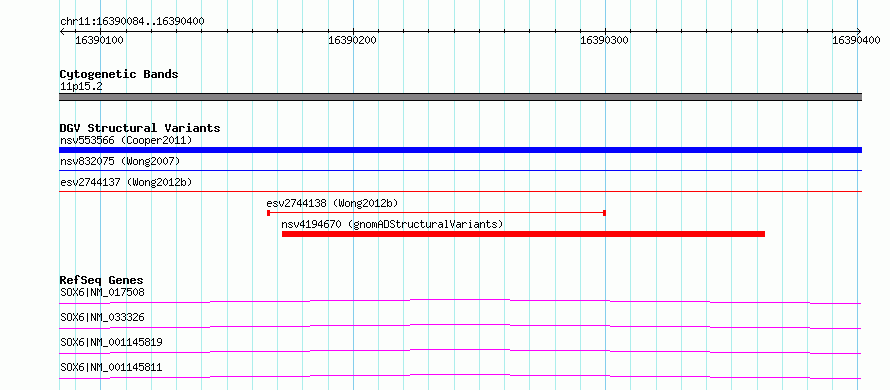Click ruler tick label 16390400
The image size is (890, 390).
pos(857,40)
